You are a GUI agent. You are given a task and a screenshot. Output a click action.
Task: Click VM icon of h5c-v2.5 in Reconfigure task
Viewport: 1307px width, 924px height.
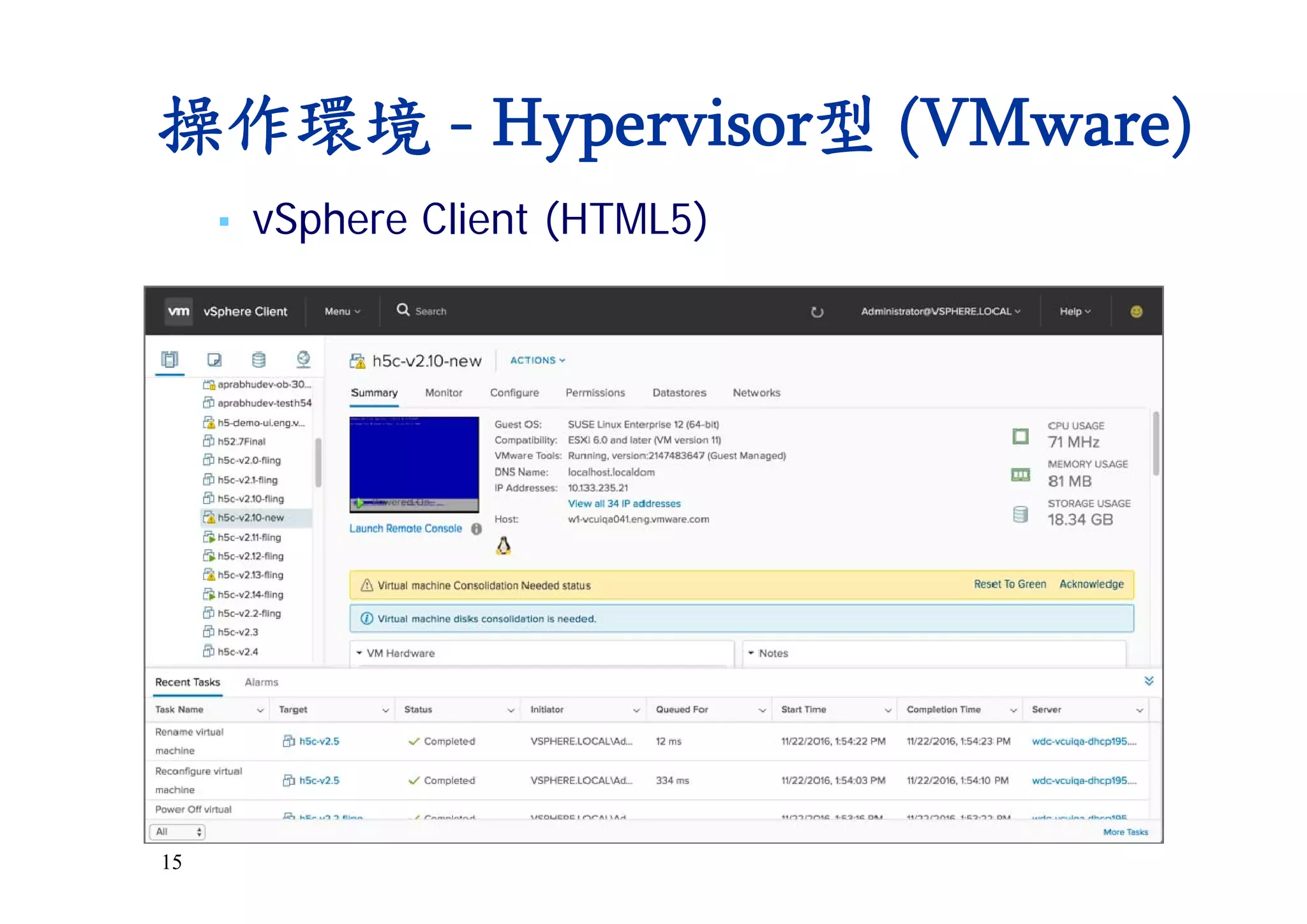pos(288,780)
